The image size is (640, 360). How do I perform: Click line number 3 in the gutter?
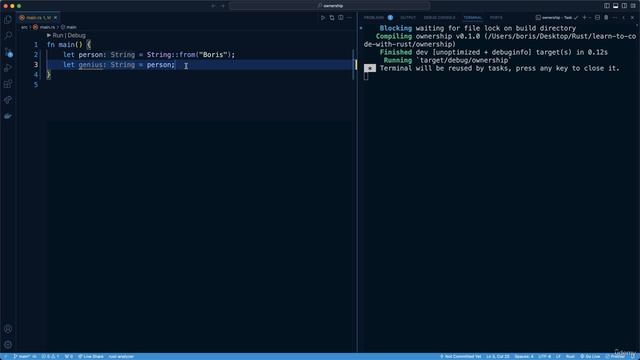(x=36, y=64)
